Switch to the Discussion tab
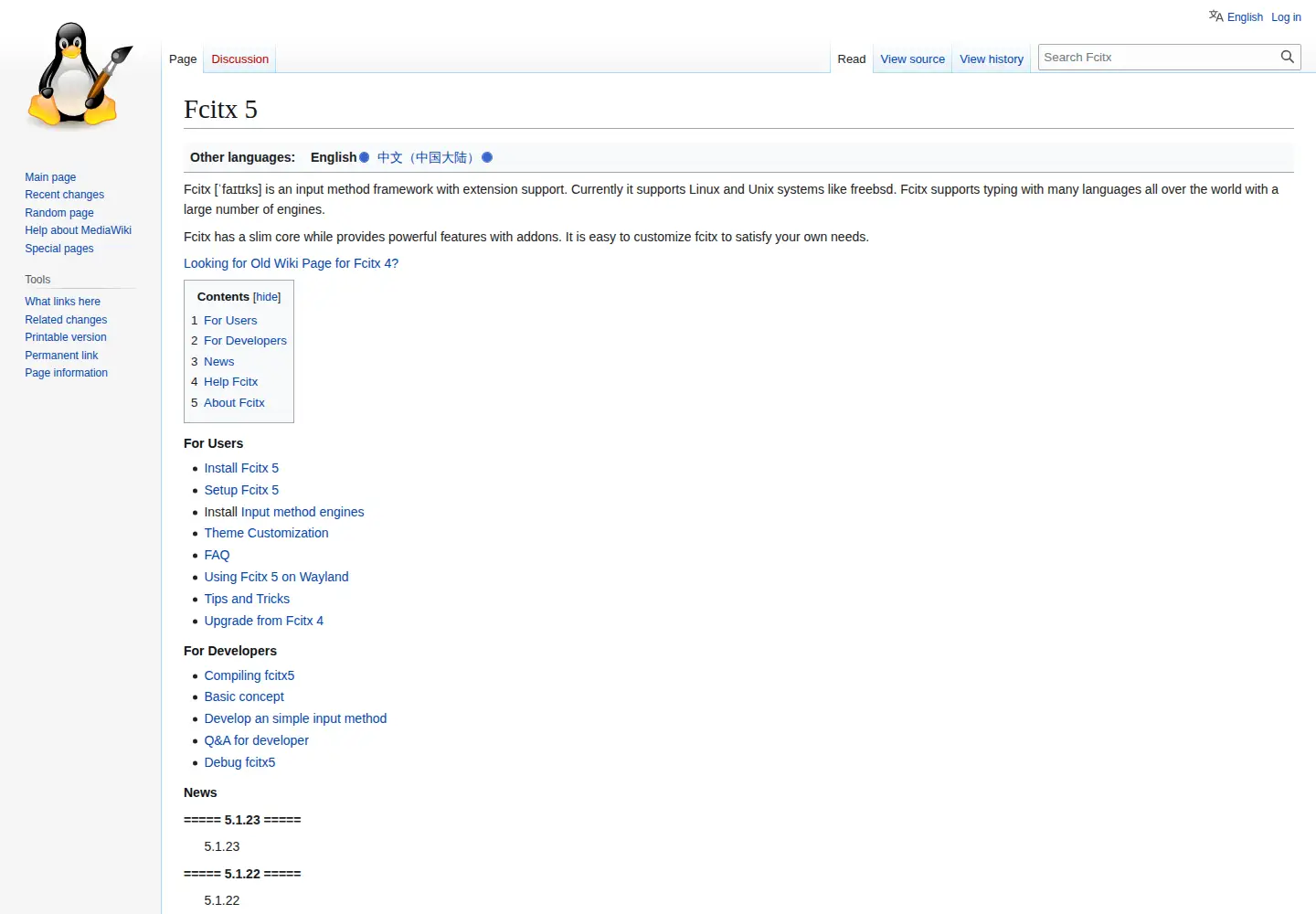The height and width of the screenshot is (914, 1316). click(240, 58)
